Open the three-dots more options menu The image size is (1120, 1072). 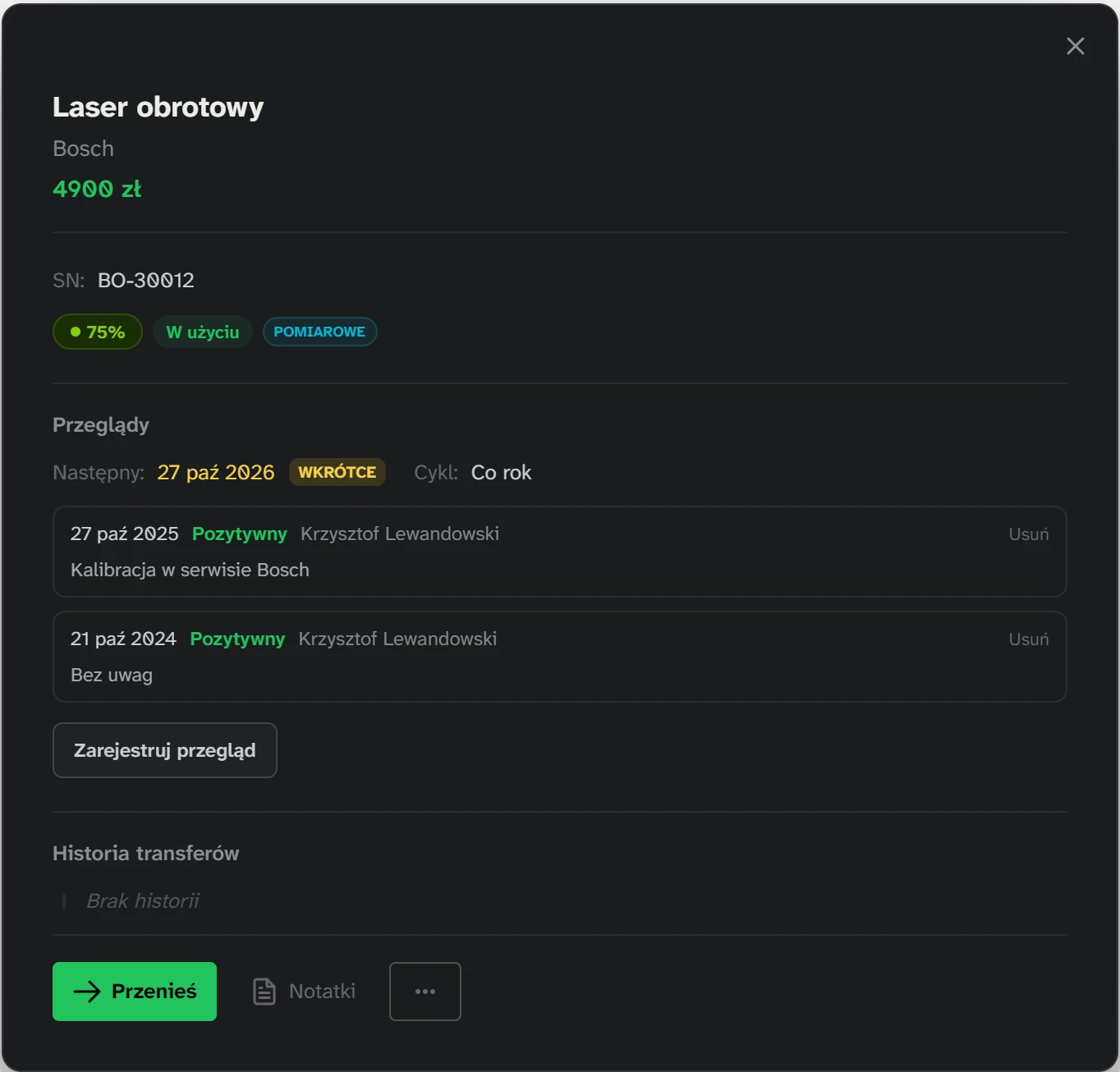tap(425, 992)
